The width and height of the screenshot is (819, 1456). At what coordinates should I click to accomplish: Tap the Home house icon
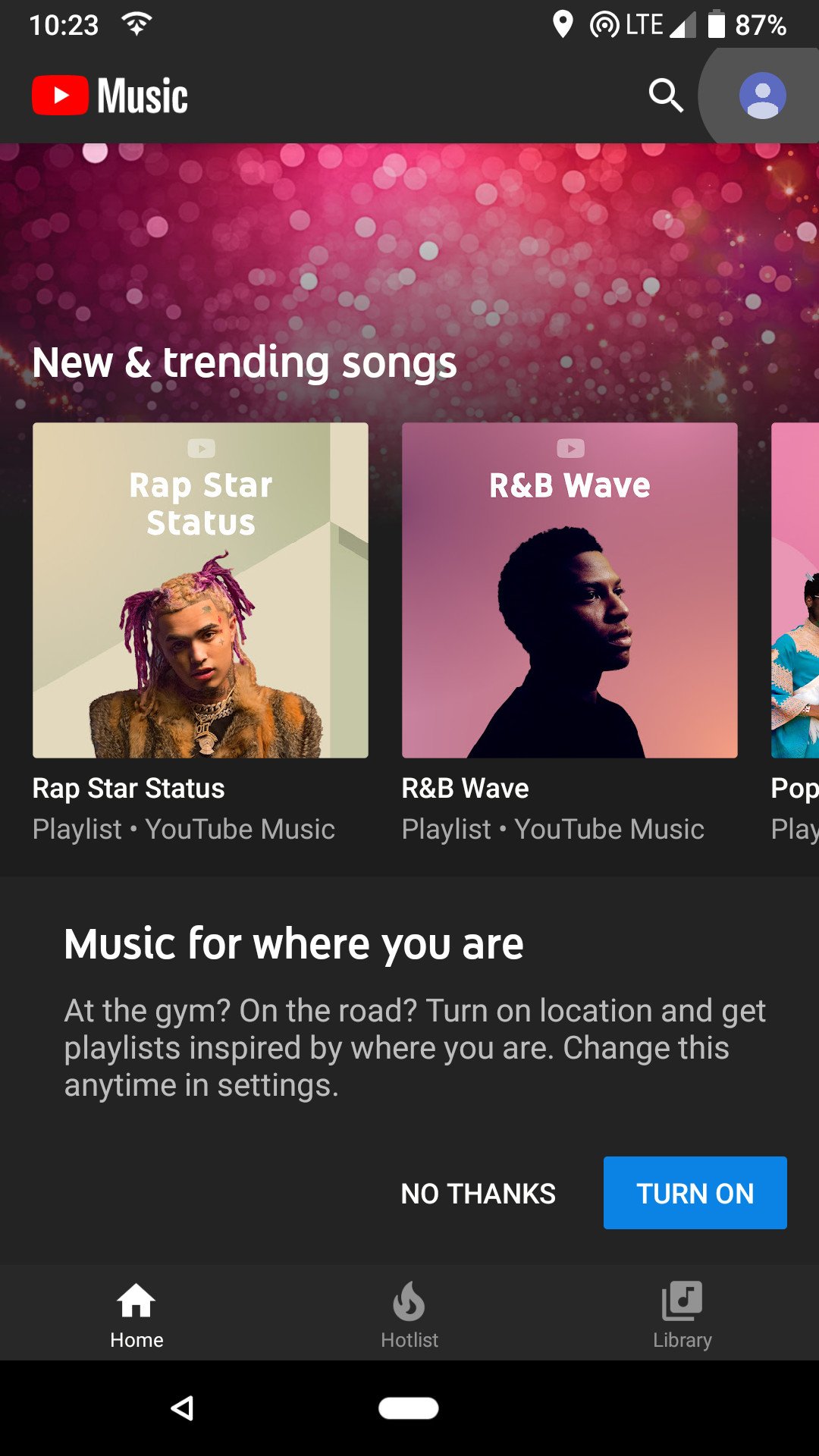coord(136,1301)
